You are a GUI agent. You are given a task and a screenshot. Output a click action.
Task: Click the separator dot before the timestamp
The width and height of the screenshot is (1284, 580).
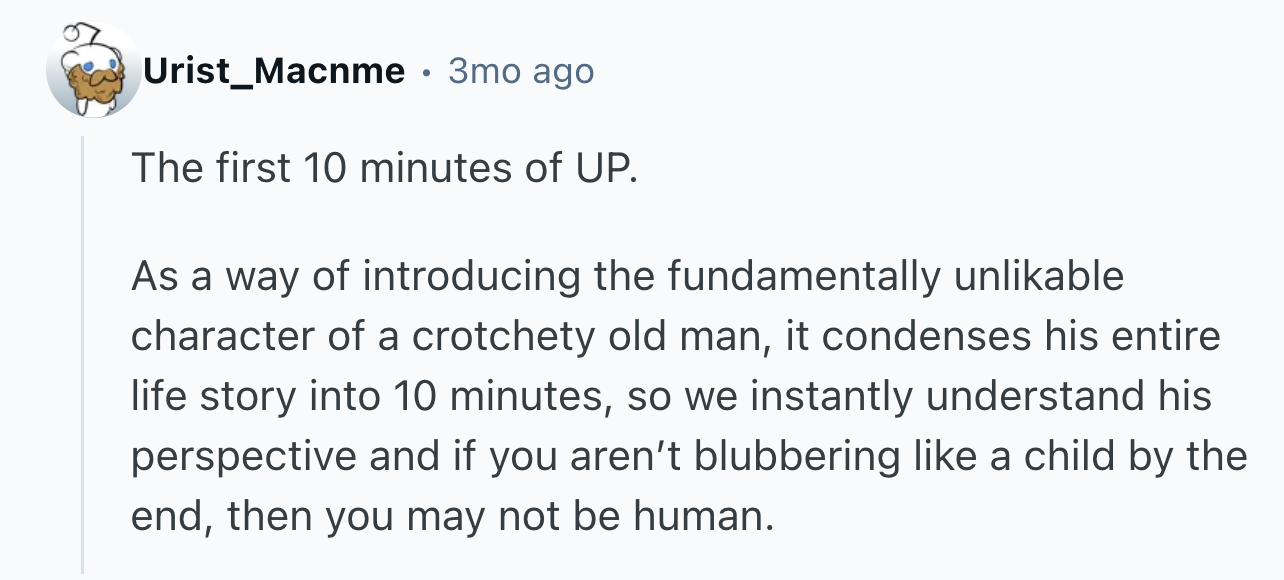[x=427, y=72]
